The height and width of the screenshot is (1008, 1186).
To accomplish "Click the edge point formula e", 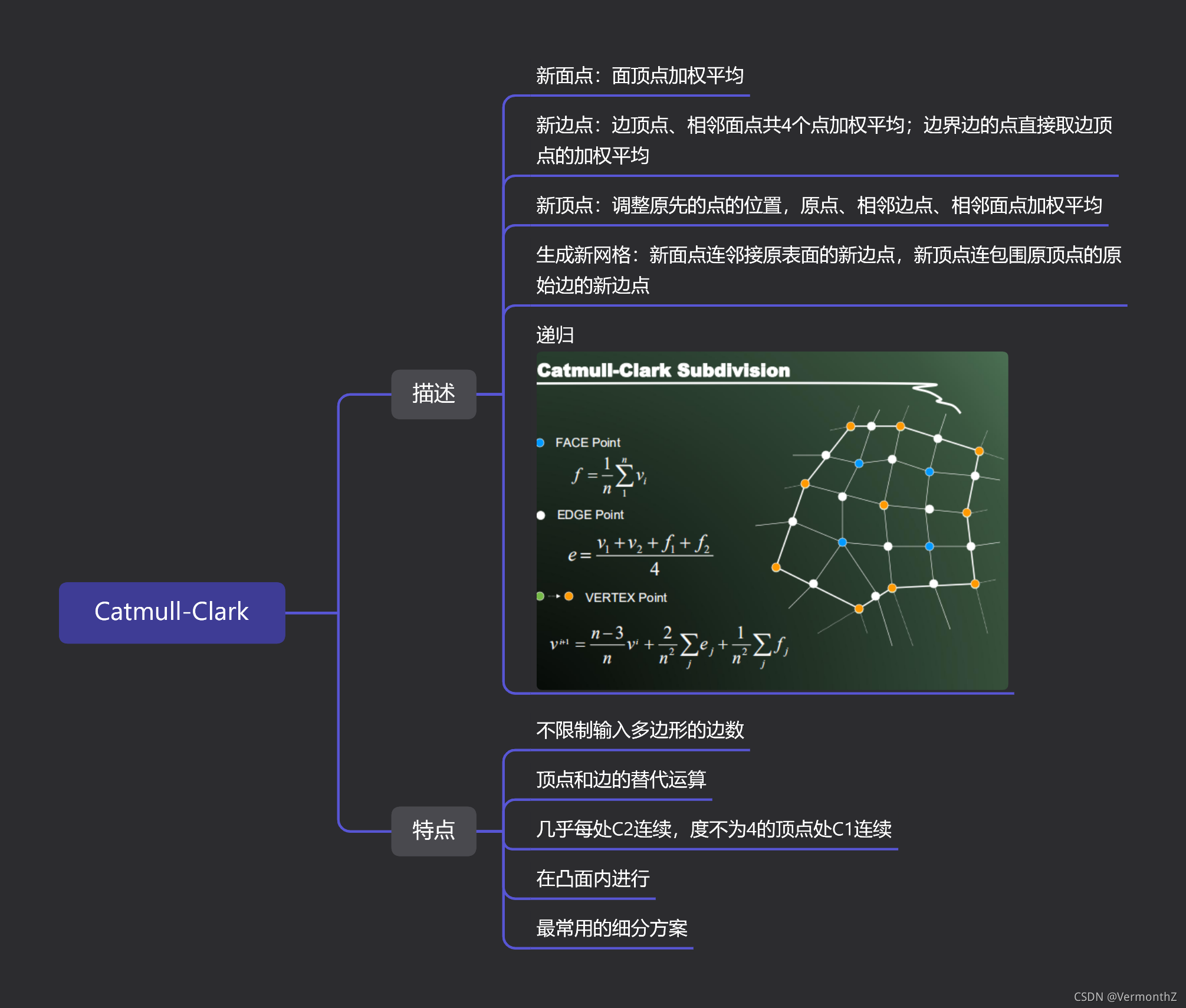I will 640,555.
